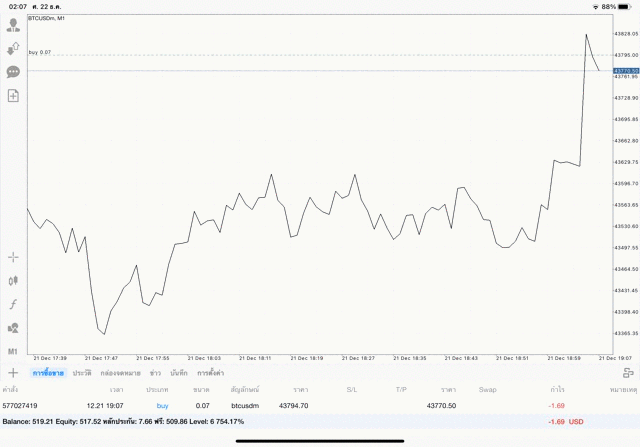
Task: Open the chat messages bubble icon
Action: pyautogui.click(x=13, y=72)
